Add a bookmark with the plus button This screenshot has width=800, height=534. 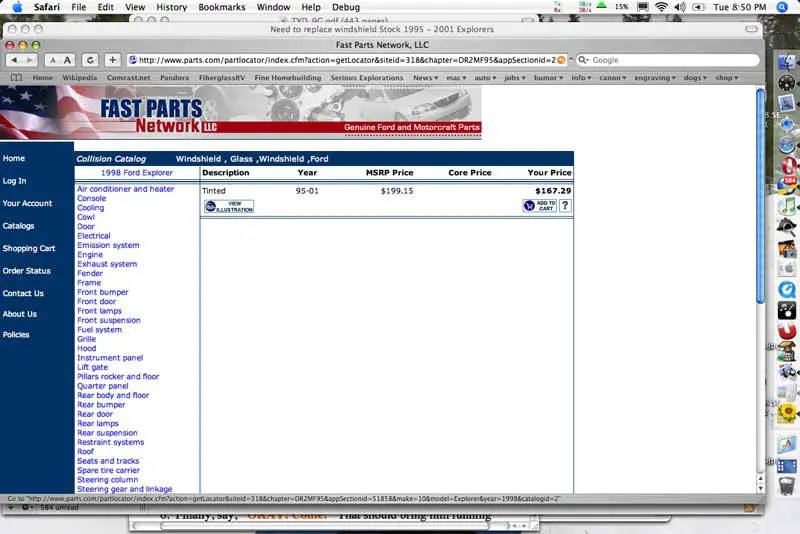112,60
